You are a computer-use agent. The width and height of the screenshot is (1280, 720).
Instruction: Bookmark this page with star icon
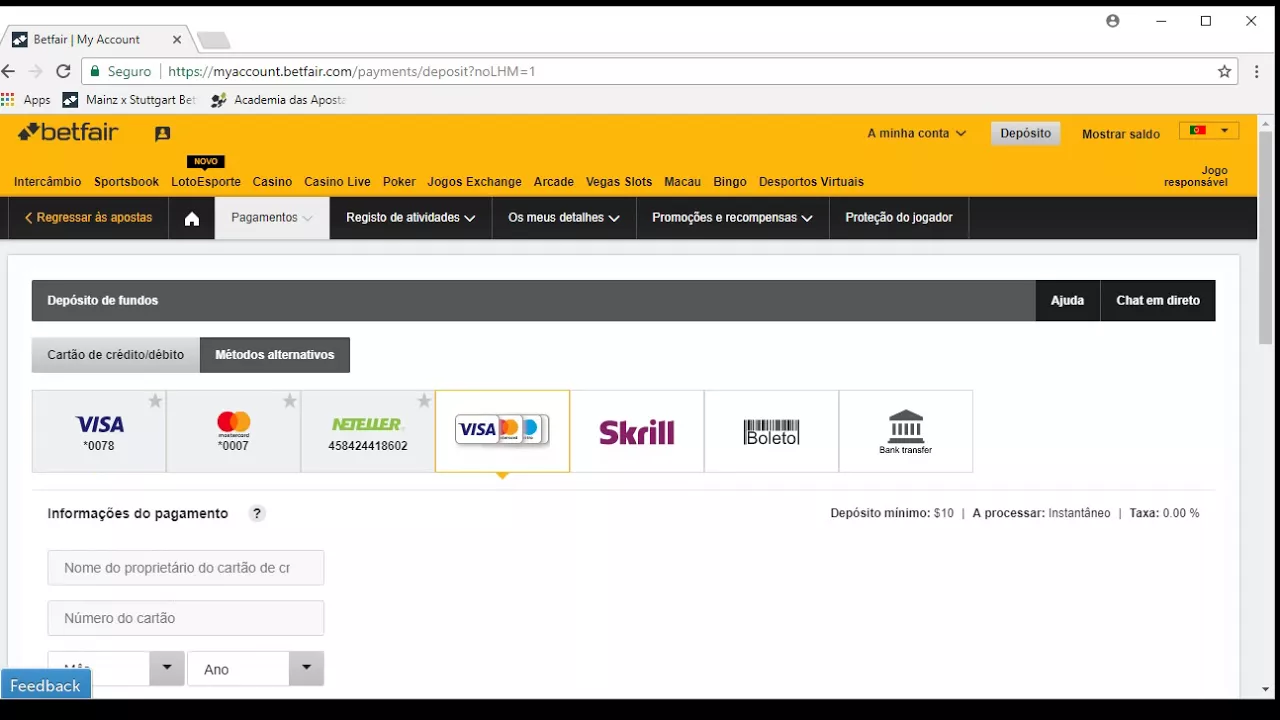pyautogui.click(x=1224, y=71)
